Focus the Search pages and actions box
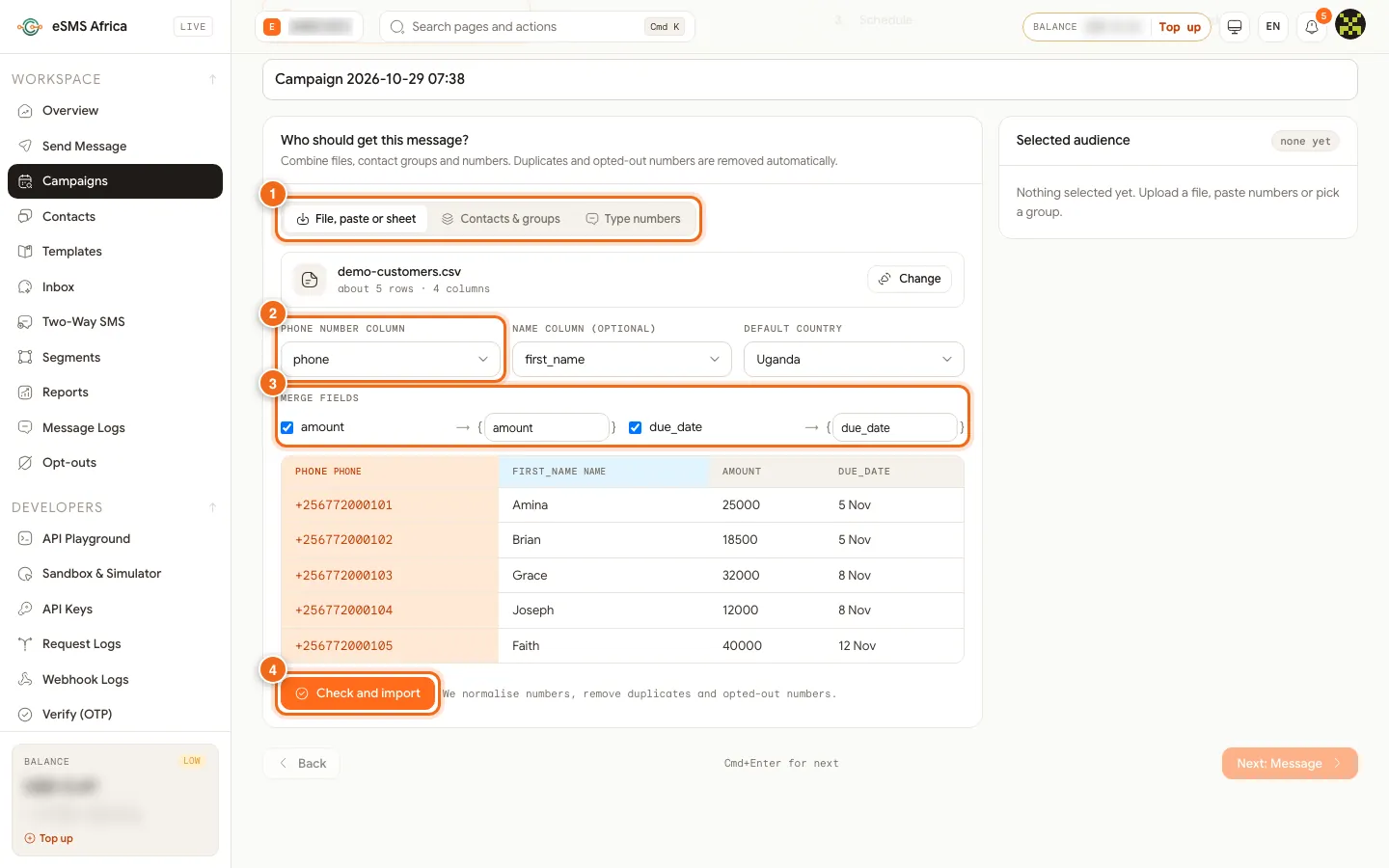1389x868 pixels. click(x=537, y=27)
